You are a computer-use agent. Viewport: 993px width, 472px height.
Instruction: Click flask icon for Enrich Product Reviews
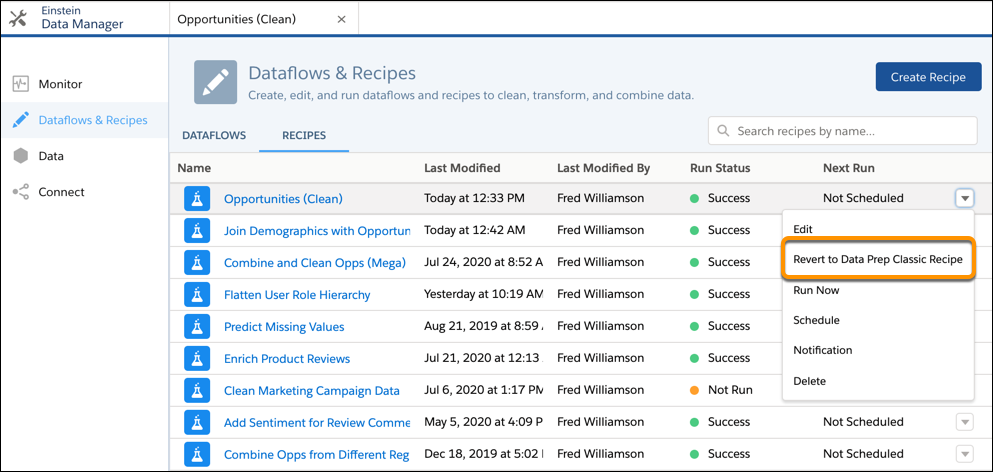pos(197,359)
